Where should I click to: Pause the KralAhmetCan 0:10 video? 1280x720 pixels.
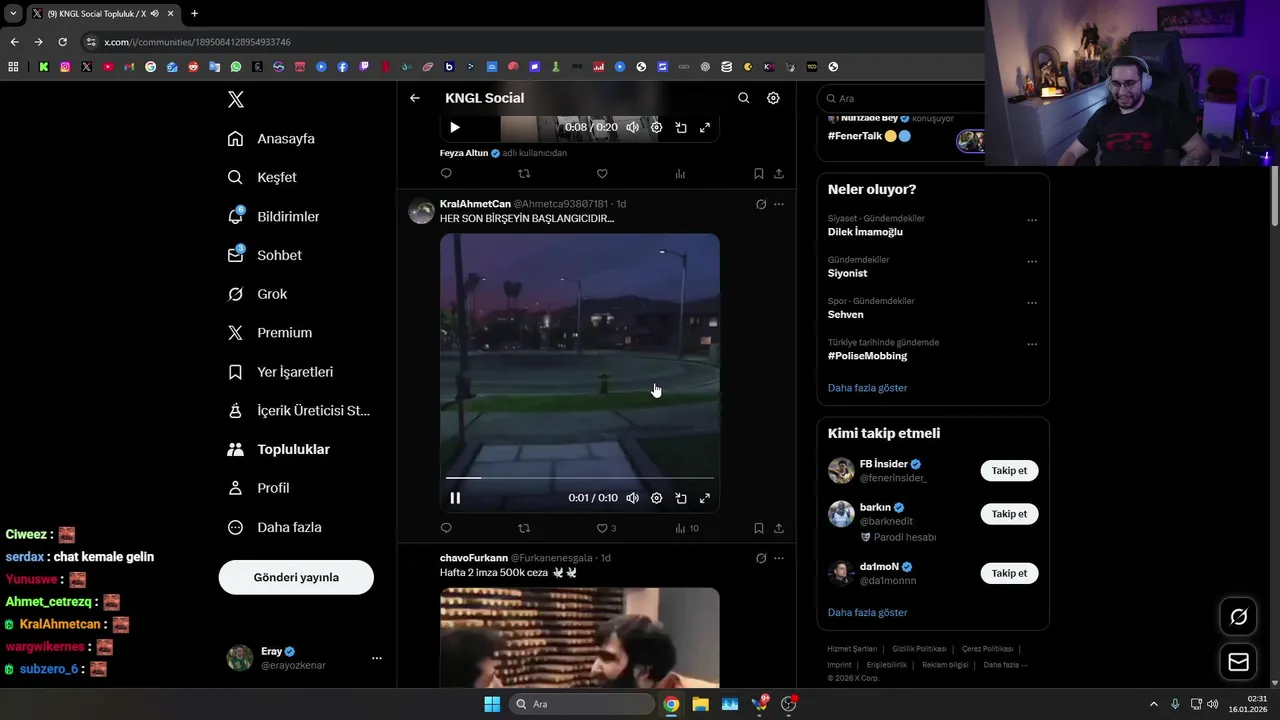[455, 498]
